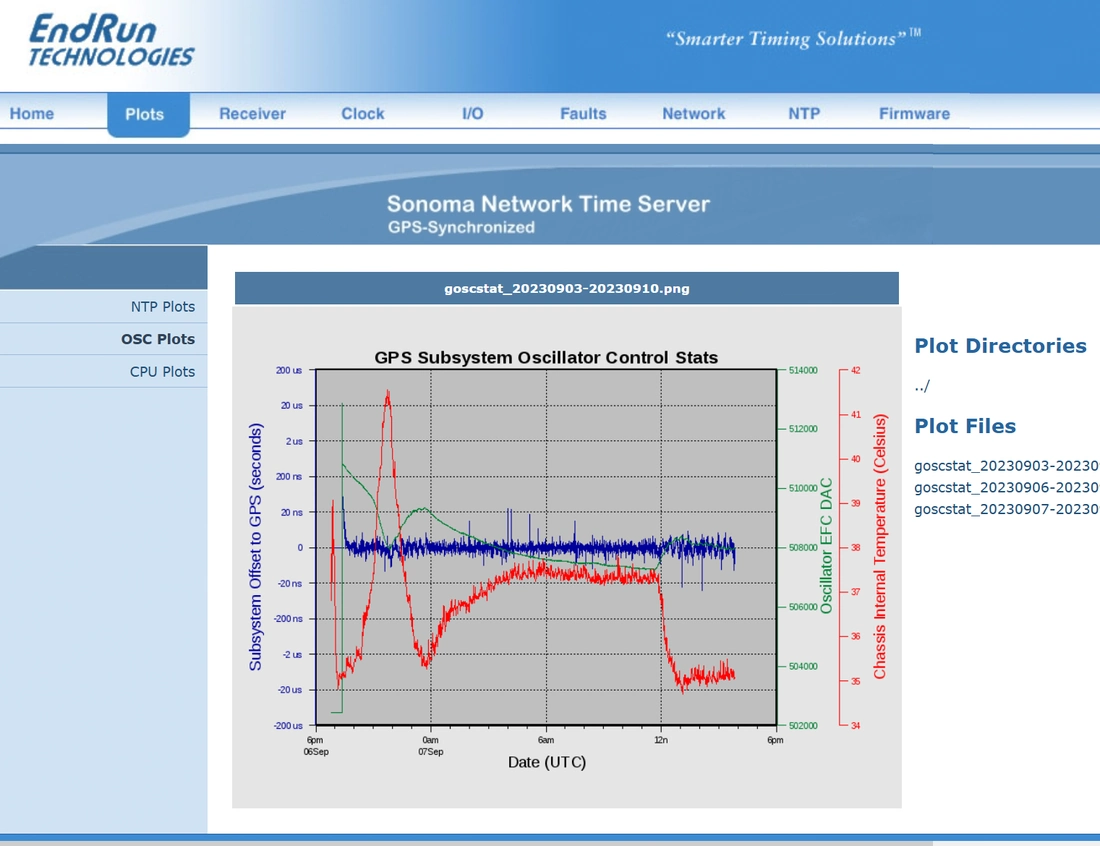Screen dimensions: 1100x846
Task: Switch to the Clock tab
Action: (x=363, y=114)
